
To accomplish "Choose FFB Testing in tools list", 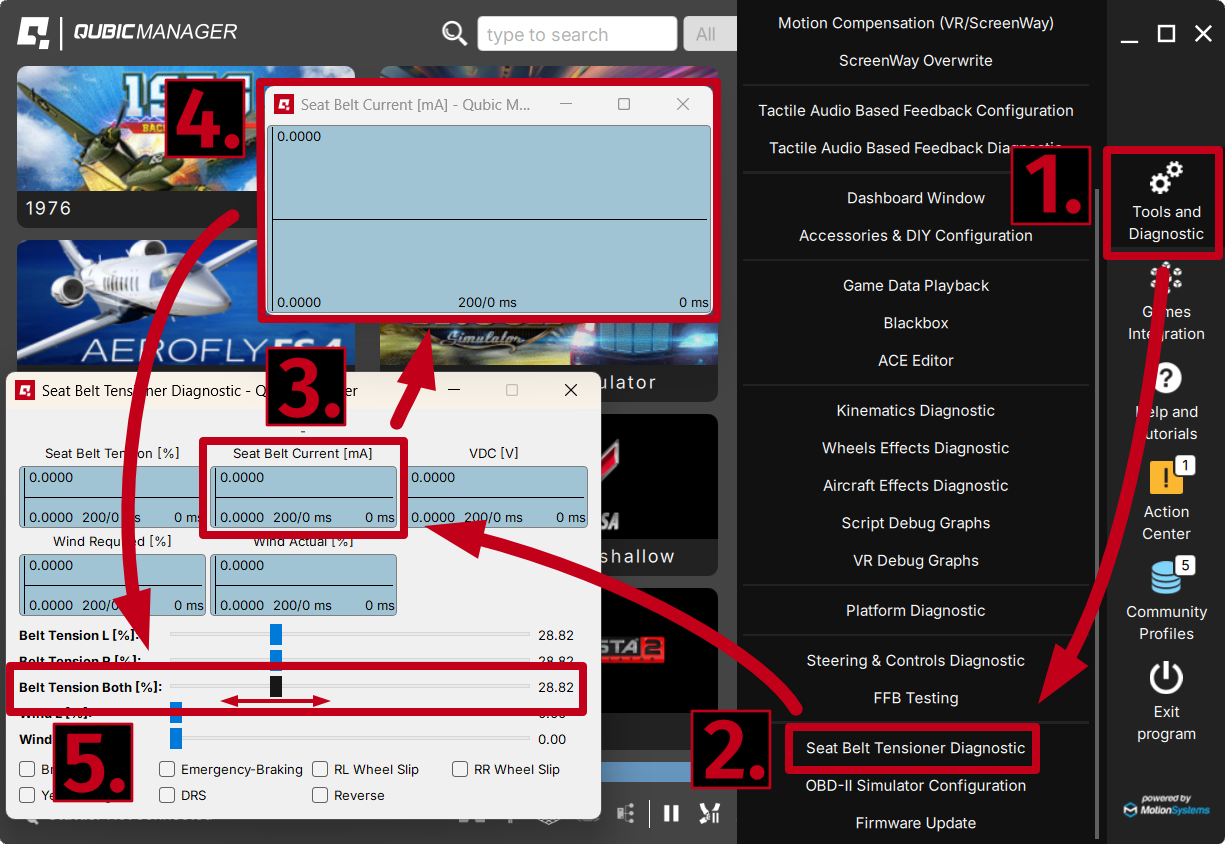I will [915, 698].
